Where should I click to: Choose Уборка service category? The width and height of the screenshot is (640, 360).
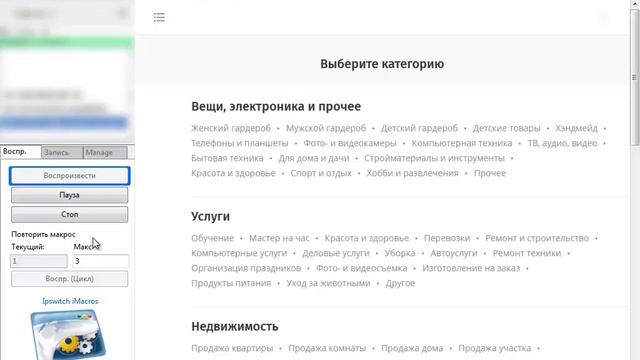(x=400, y=253)
